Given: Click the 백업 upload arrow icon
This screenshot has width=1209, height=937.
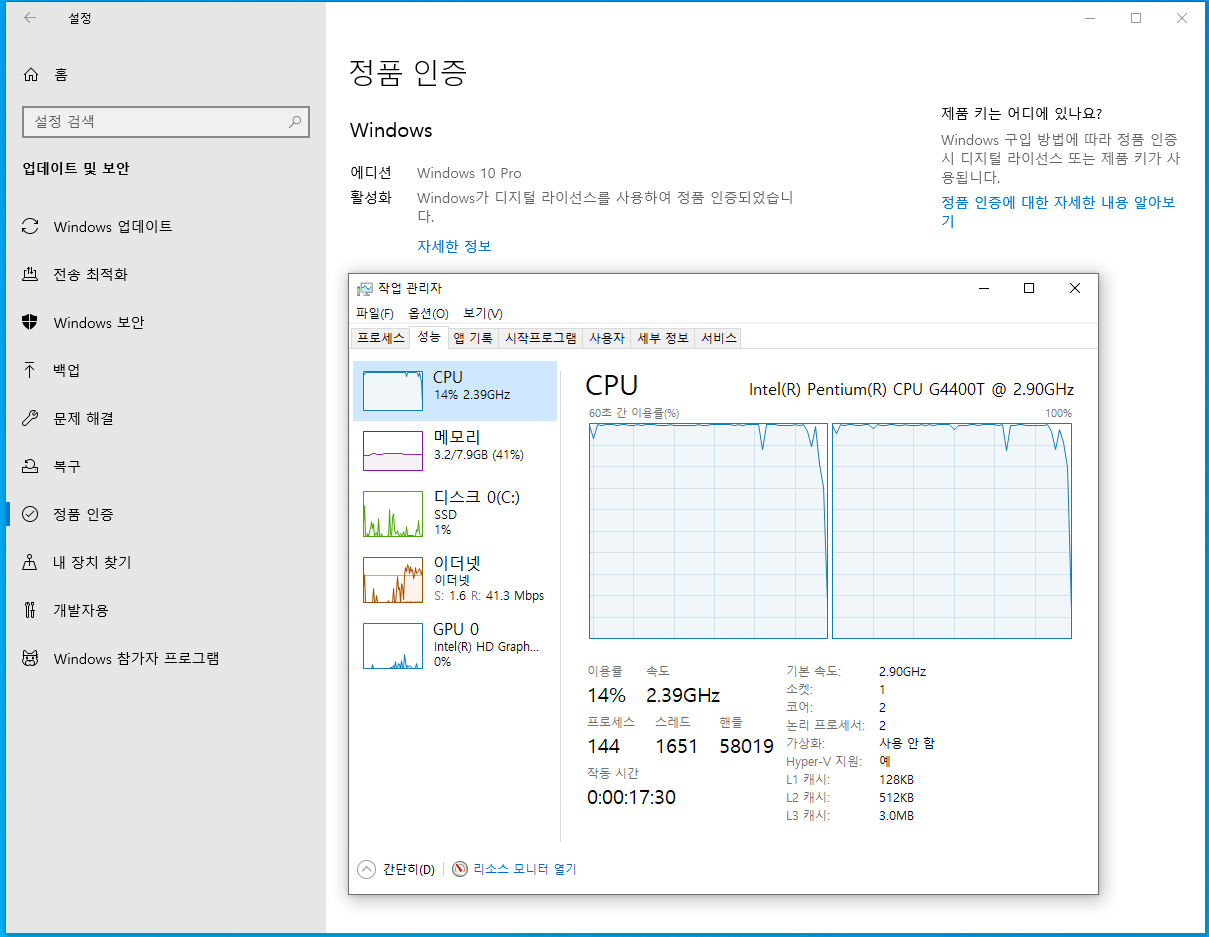Looking at the screenshot, I should click(x=30, y=370).
